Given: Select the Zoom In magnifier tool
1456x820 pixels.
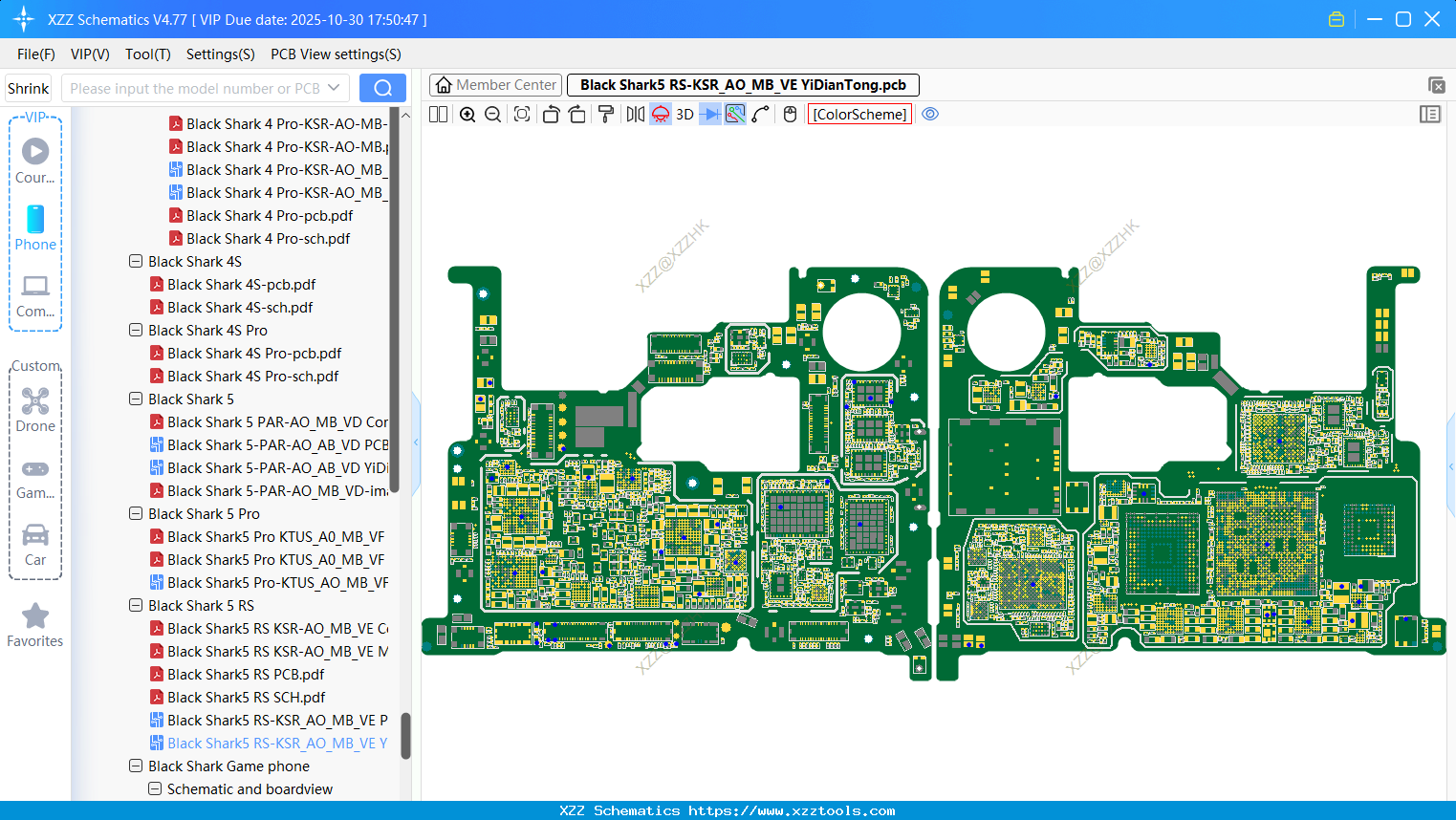Looking at the screenshot, I should point(467,114).
